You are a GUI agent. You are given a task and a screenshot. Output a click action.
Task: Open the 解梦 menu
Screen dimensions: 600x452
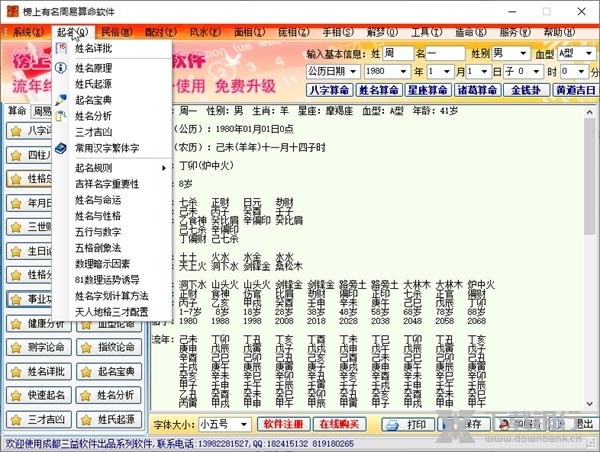(x=382, y=32)
